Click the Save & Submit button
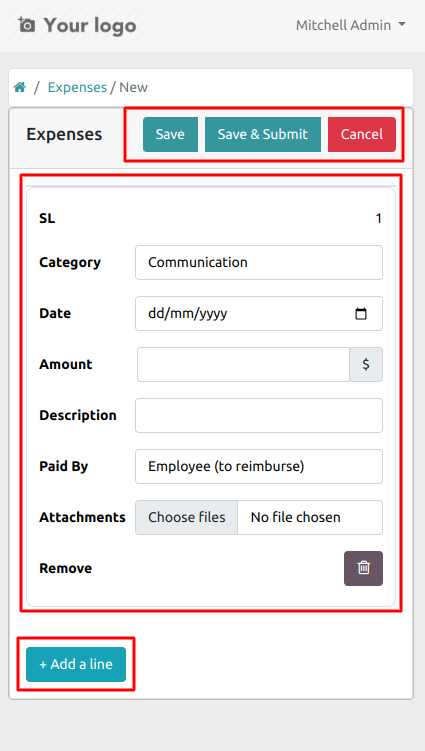This screenshot has height=751, width=425. (x=263, y=134)
